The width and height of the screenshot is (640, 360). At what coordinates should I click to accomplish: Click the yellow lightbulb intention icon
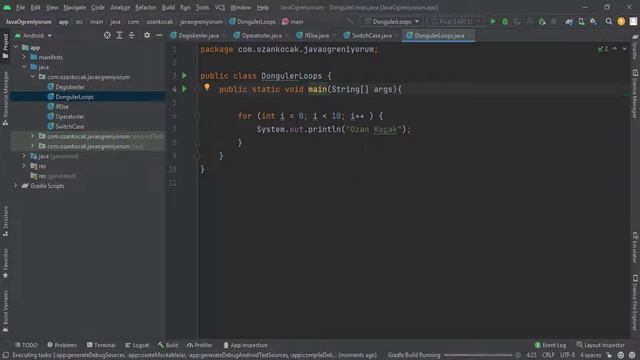[207, 87]
